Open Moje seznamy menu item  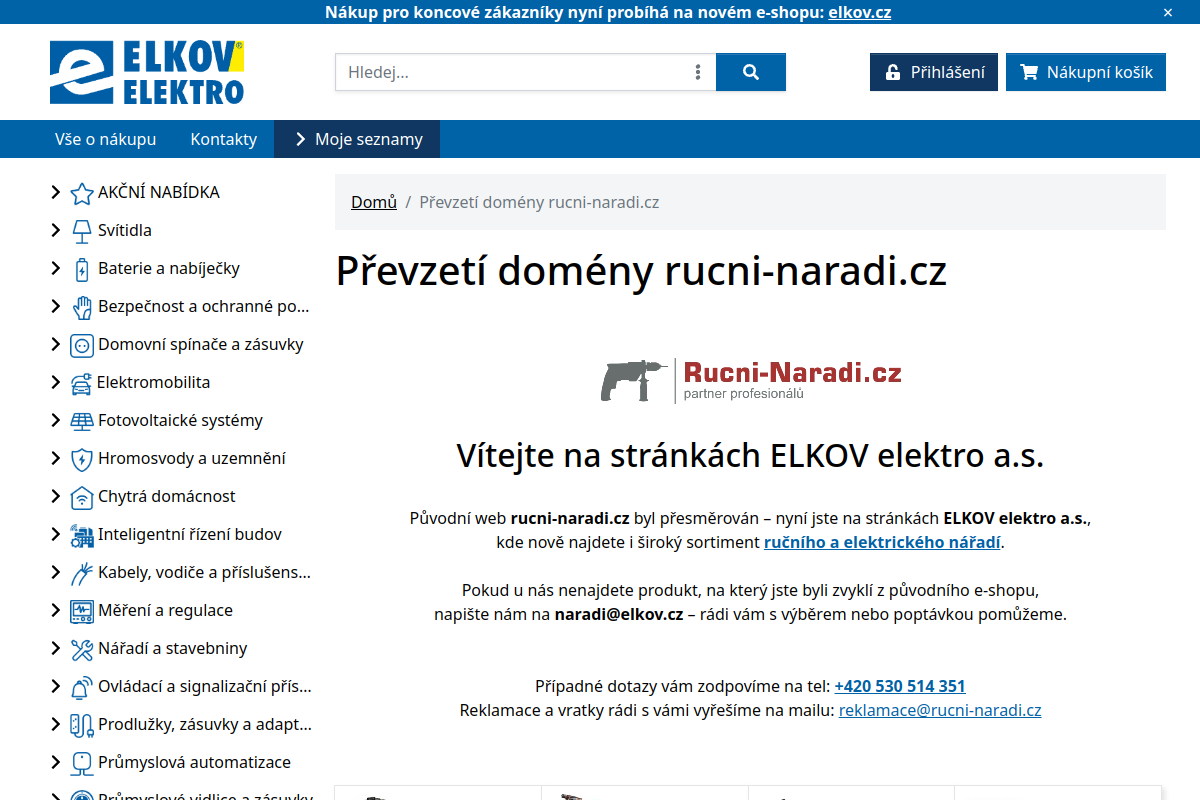click(357, 139)
